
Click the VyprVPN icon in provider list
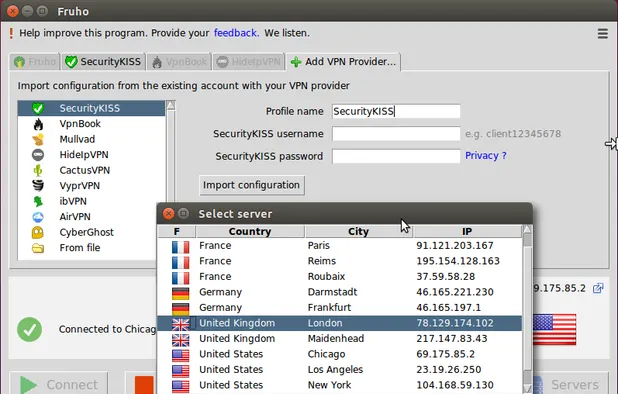pos(38,186)
